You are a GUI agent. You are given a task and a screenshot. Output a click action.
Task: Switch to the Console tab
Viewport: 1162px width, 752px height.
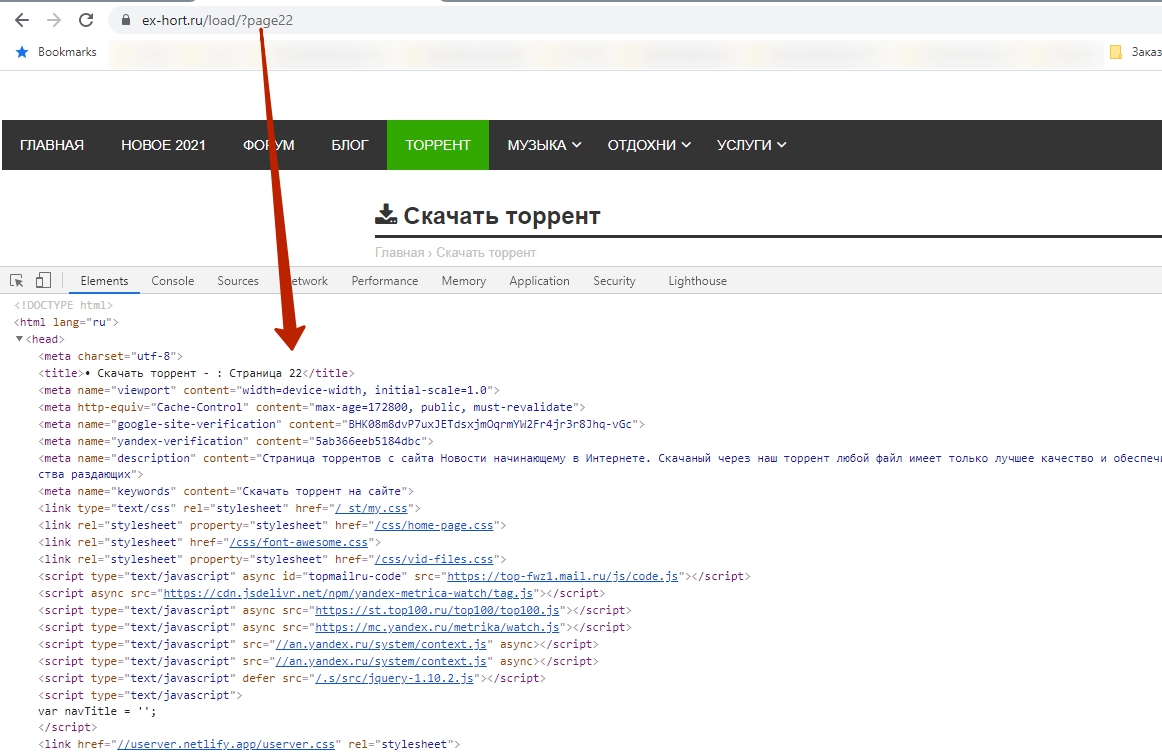(x=173, y=281)
